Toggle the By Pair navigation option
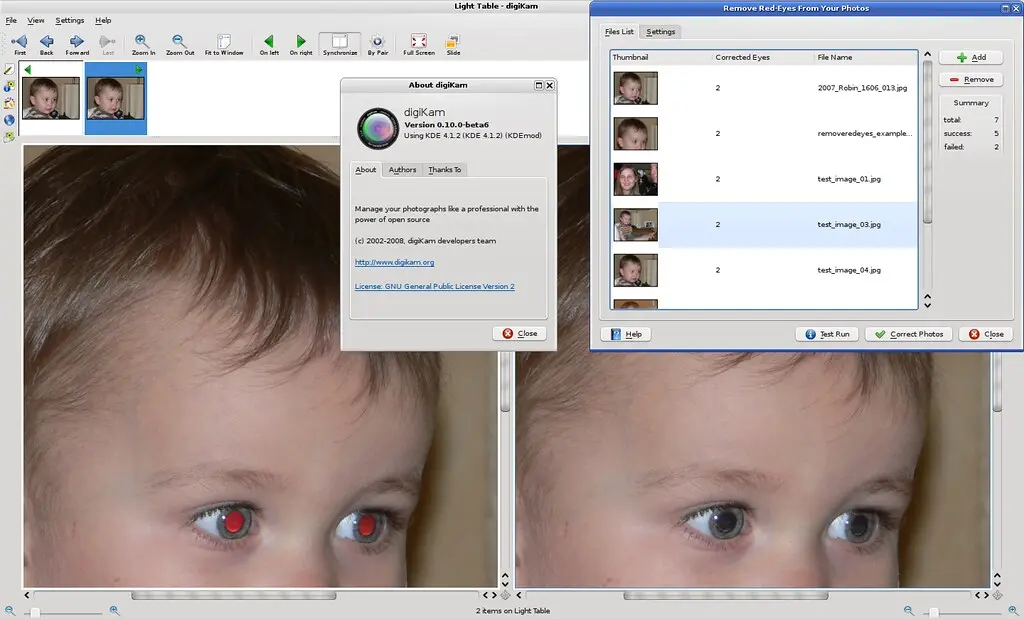1024x619 pixels. (x=377, y=44)
